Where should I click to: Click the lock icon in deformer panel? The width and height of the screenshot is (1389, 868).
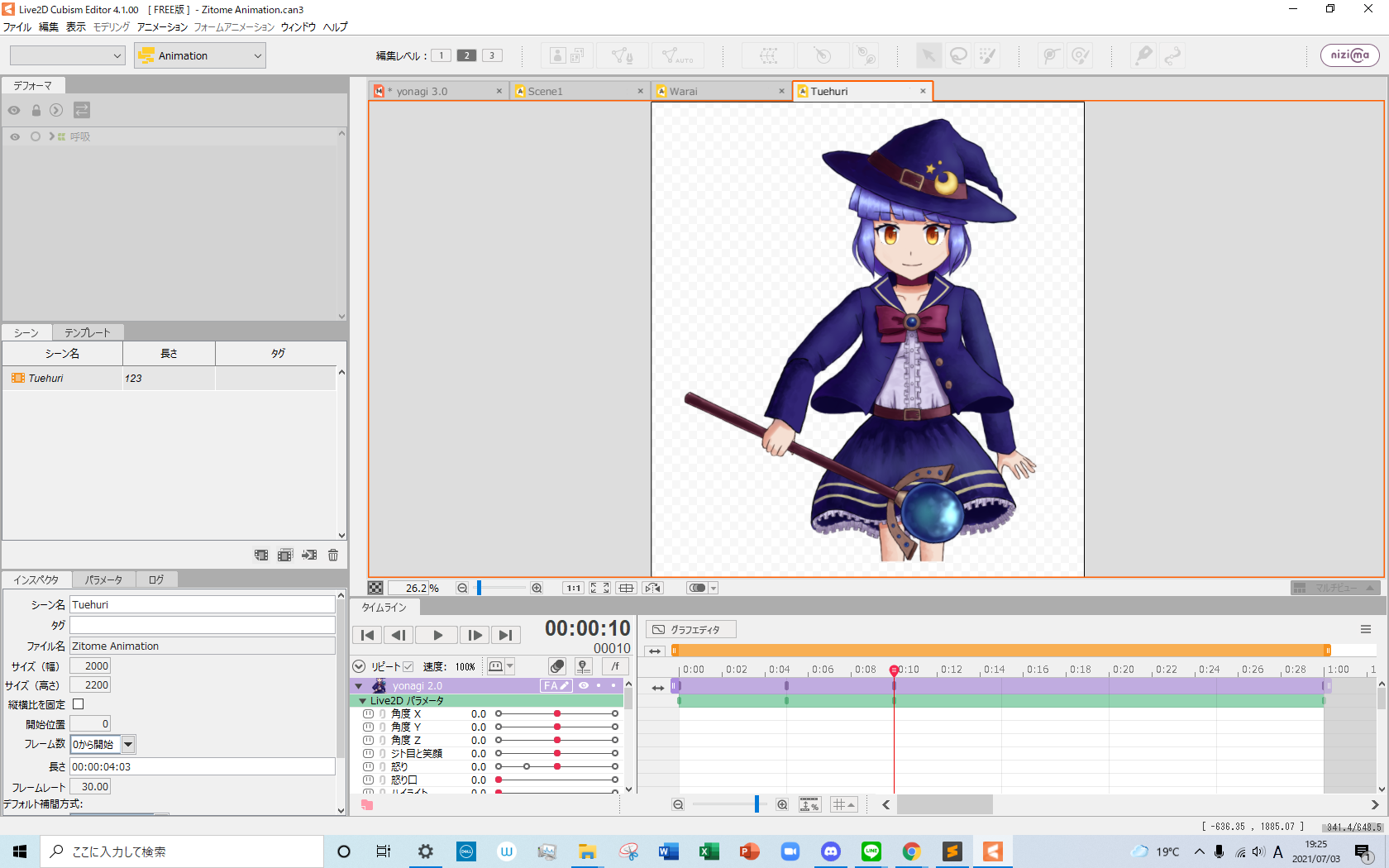(36, 110)
